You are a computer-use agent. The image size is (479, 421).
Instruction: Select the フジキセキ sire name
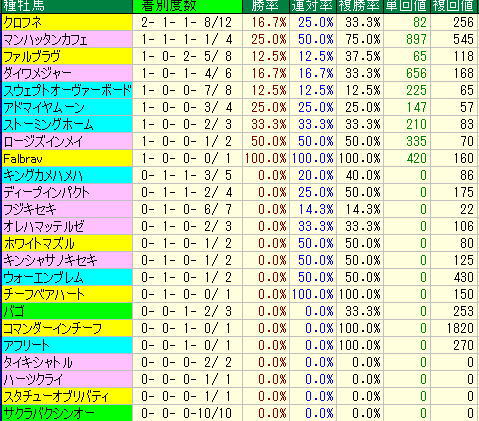point(30,209)
